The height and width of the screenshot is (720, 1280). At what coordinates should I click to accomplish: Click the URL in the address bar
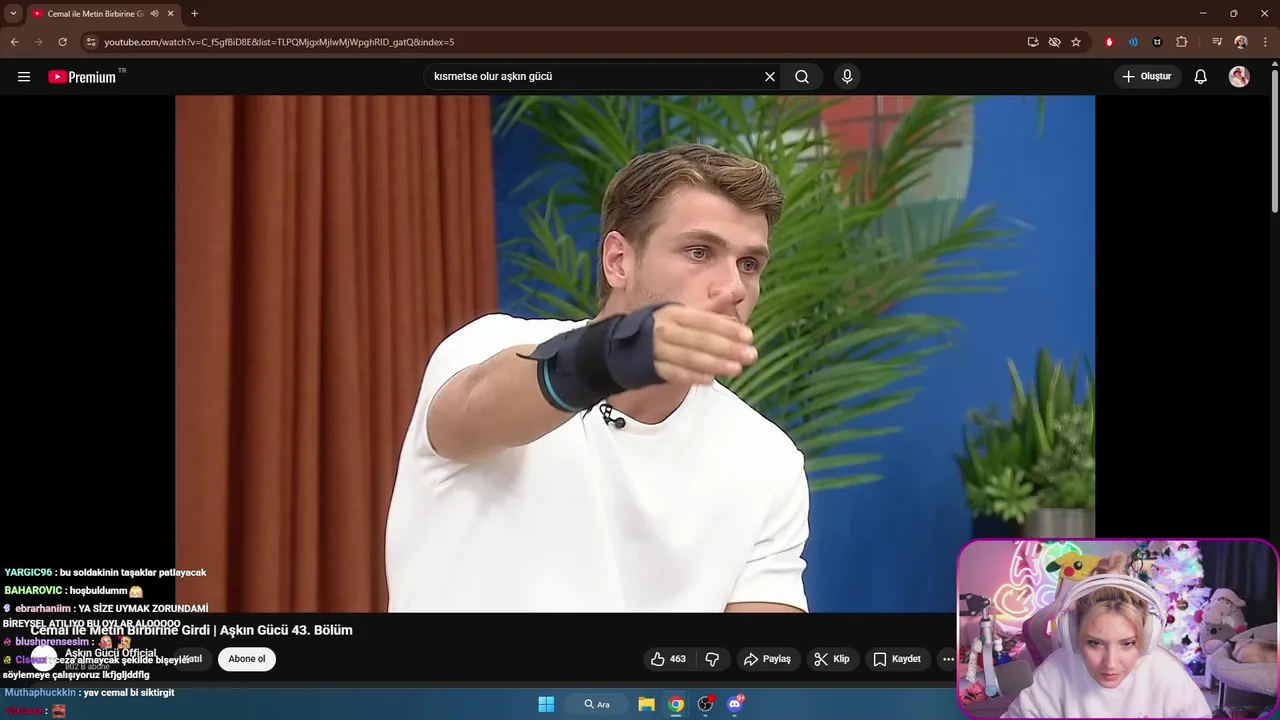tap(279, 42)
